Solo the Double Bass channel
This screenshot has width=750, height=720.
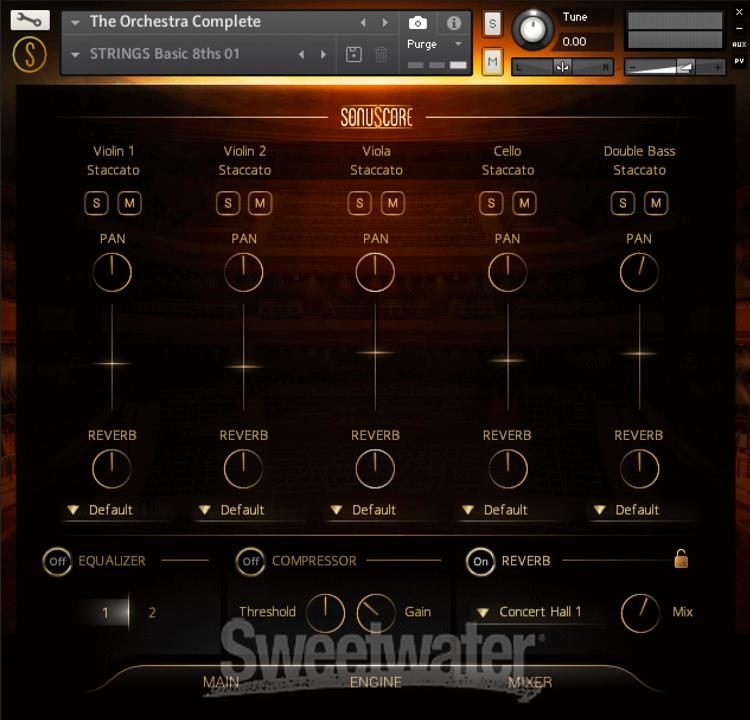point(623,203)
